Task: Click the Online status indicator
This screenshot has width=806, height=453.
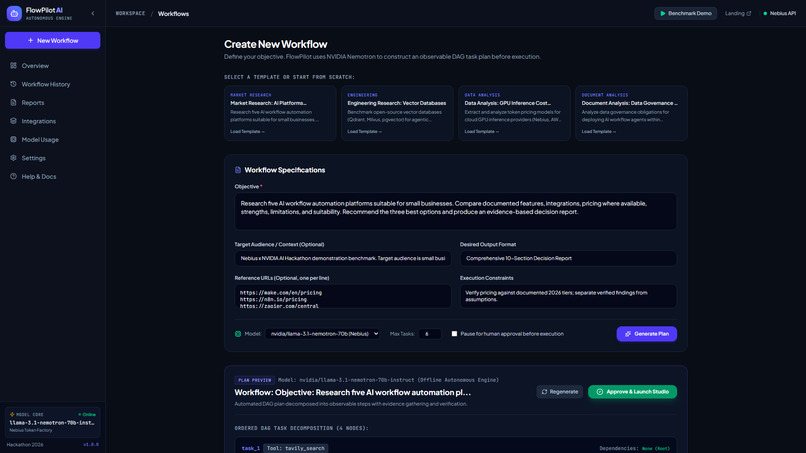Action: tap(87, 414)
